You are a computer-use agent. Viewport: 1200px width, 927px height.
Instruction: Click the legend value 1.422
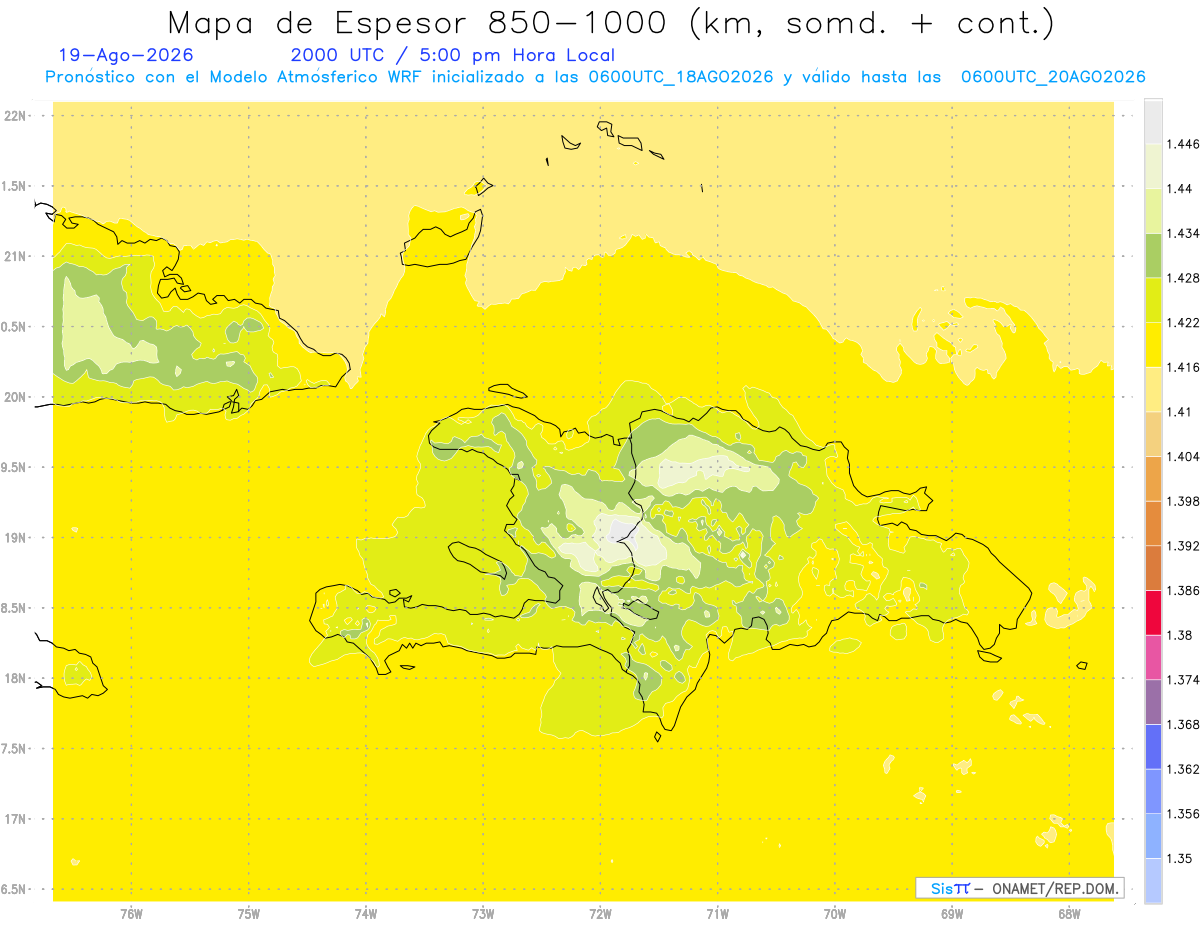point(1183,322)
